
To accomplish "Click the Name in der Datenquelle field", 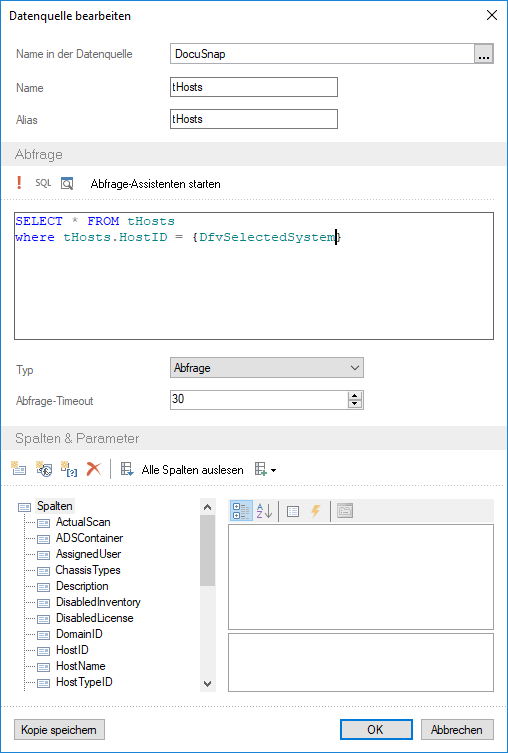I will pos(322,54).
